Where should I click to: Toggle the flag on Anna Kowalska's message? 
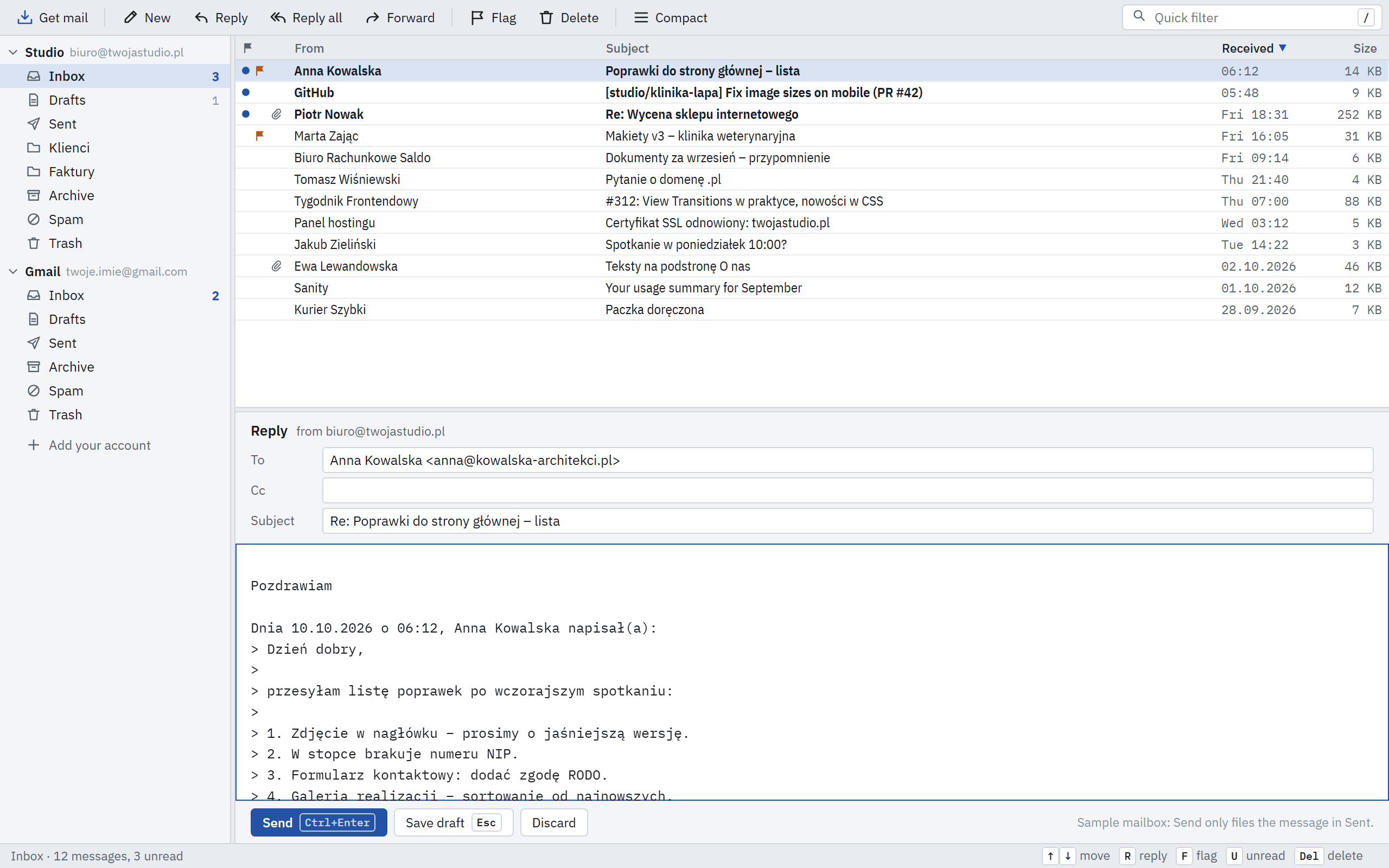coord(259,71)
